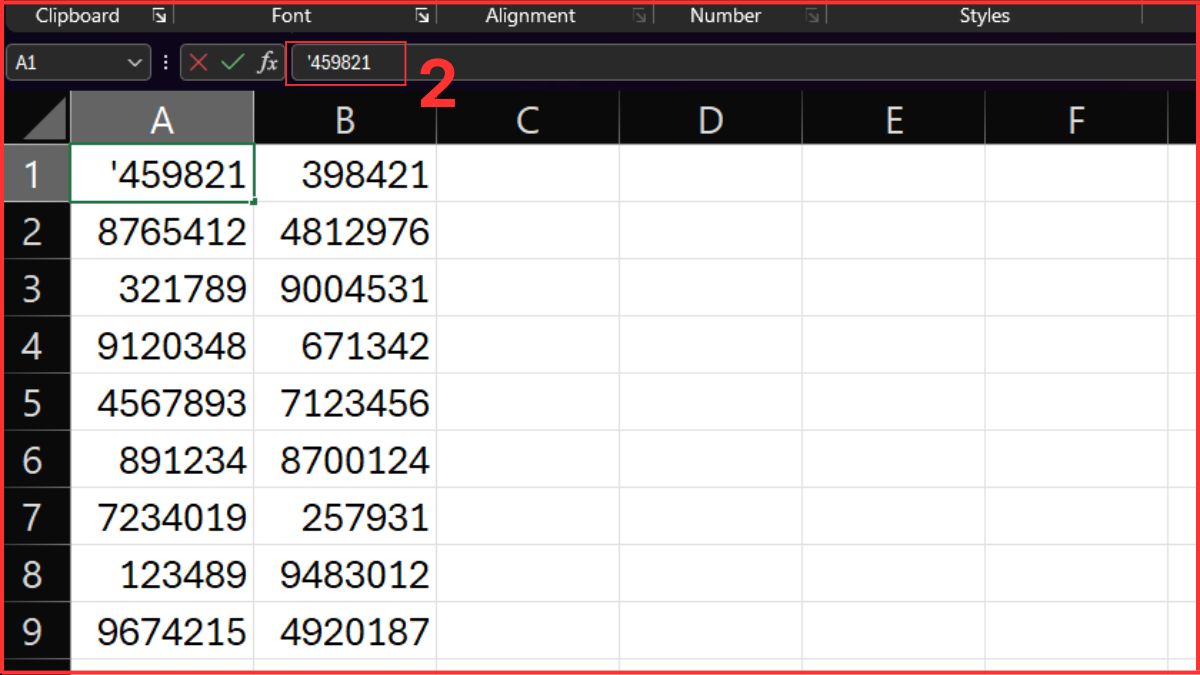
Task: Cancel the formula bar entry with X
Action: (x=198, y=63)
